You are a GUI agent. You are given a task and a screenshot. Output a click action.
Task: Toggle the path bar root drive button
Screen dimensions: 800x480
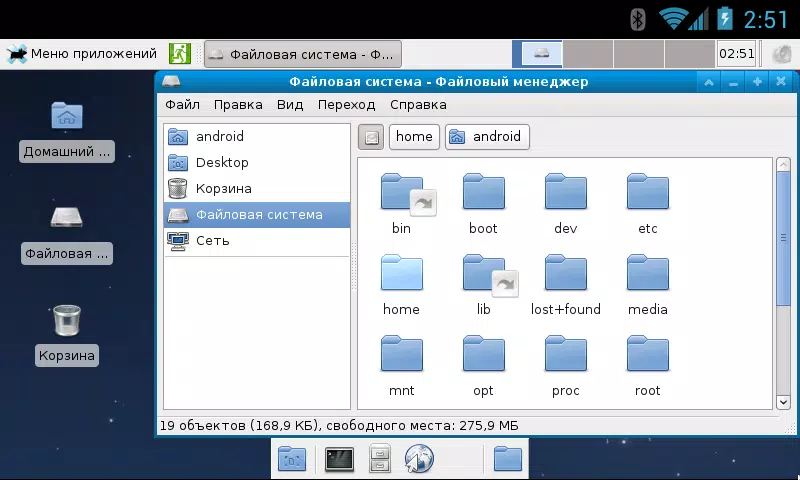click(371, 137)
